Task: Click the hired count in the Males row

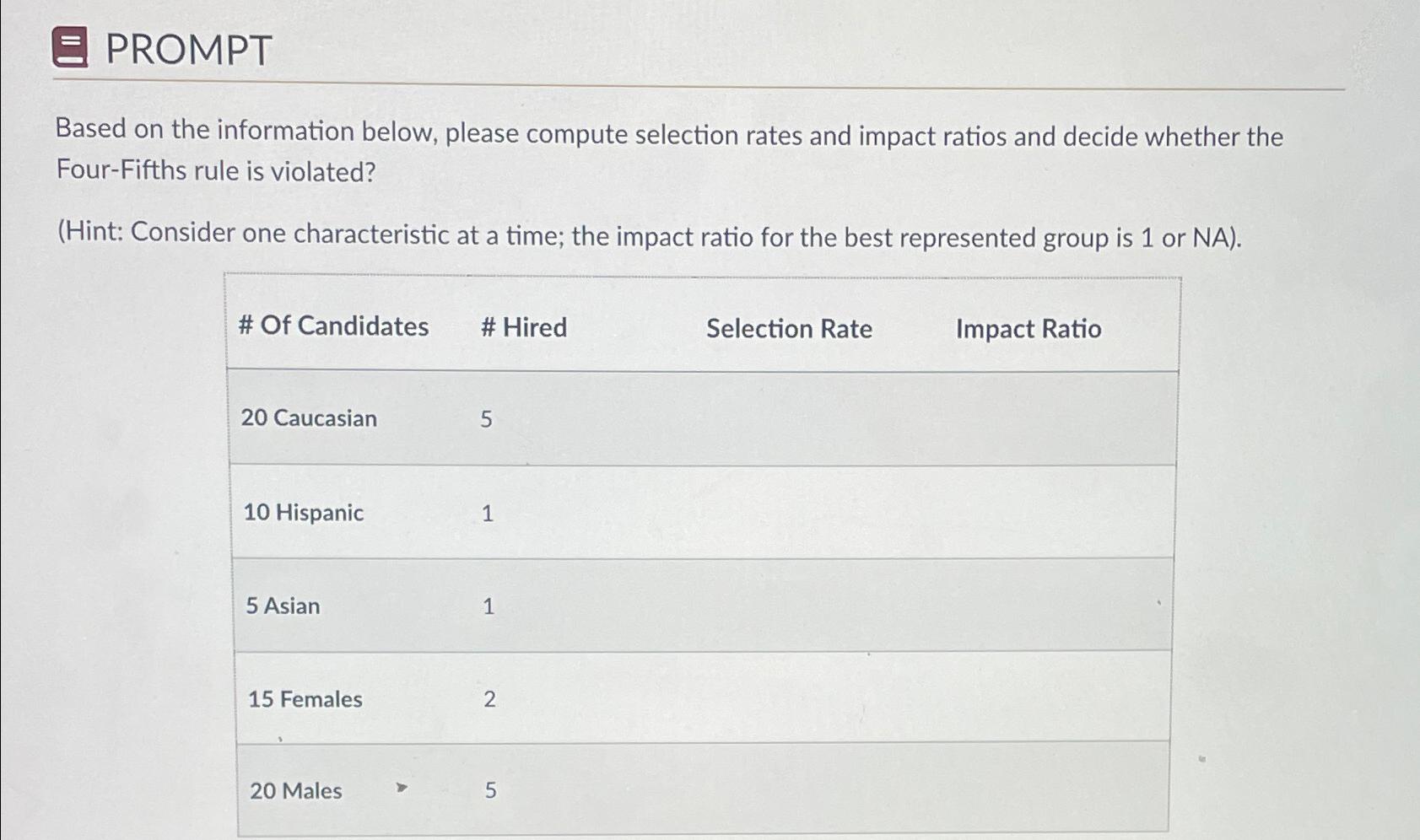Action: pos(490,791)
